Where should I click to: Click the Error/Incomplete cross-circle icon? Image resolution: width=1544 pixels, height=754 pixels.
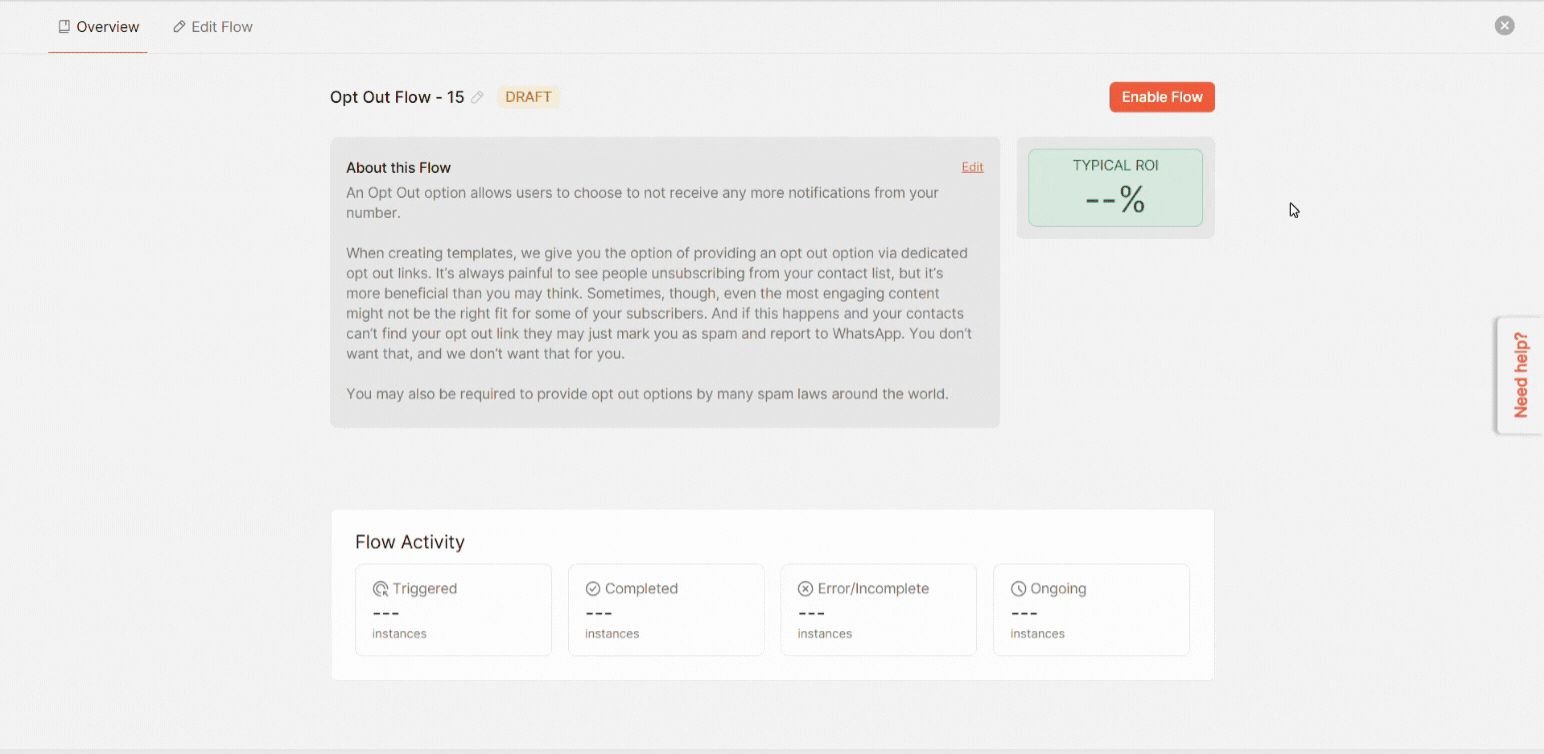[x=805, y=589]
